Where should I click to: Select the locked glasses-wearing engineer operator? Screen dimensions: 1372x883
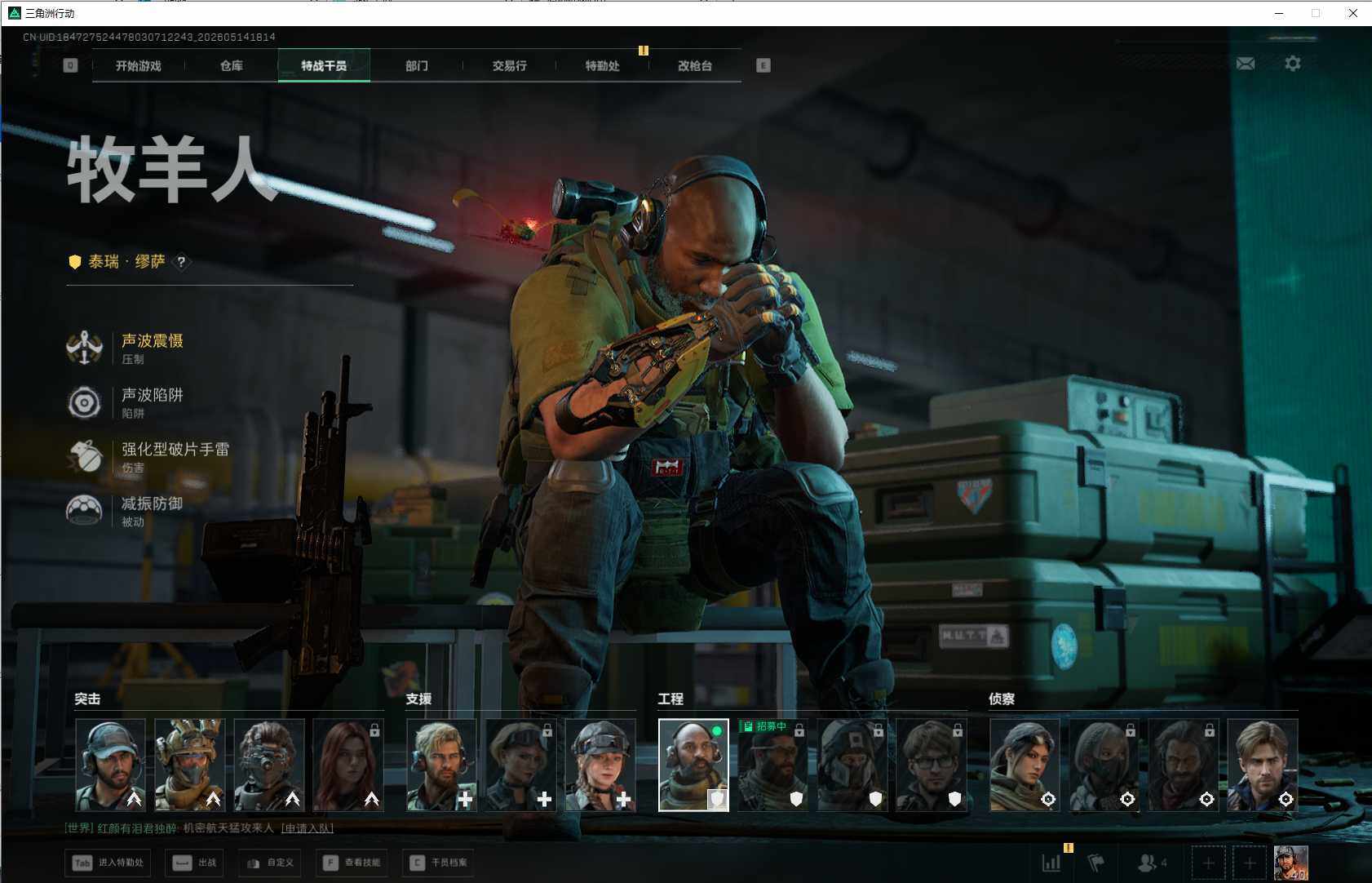(932, 765)
